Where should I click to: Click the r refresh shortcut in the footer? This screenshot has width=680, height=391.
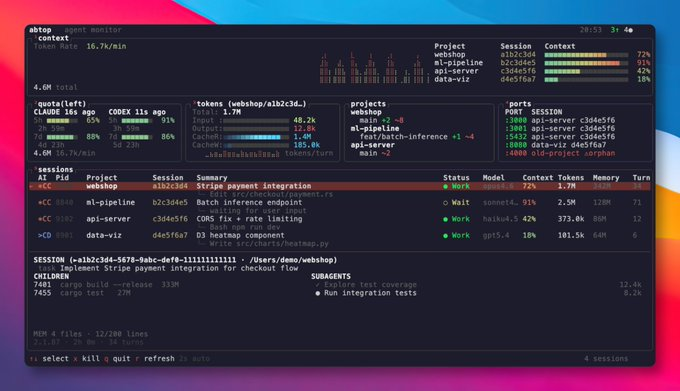coord(155,359)
